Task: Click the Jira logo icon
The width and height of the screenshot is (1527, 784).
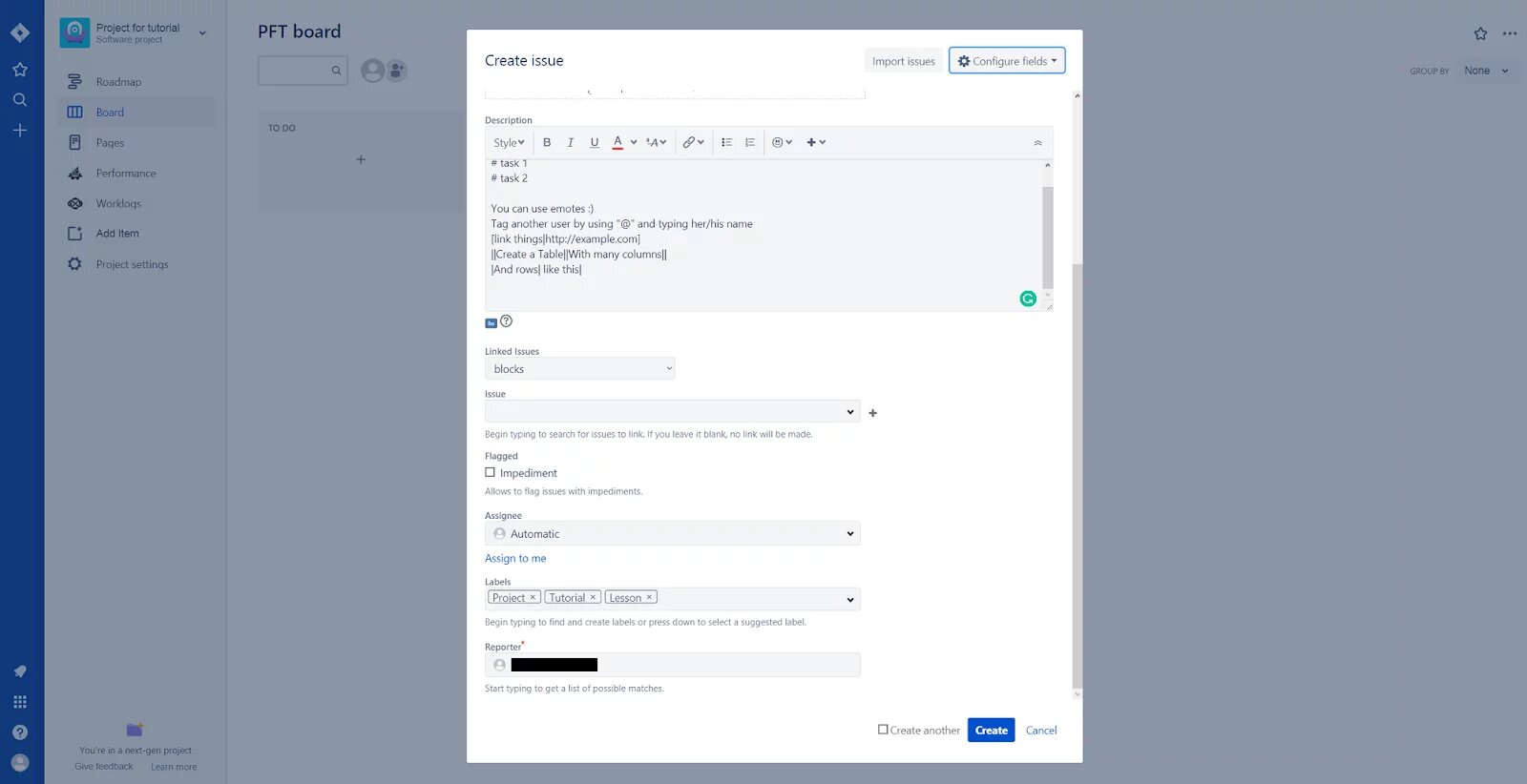Action: [x=20, y=32]
